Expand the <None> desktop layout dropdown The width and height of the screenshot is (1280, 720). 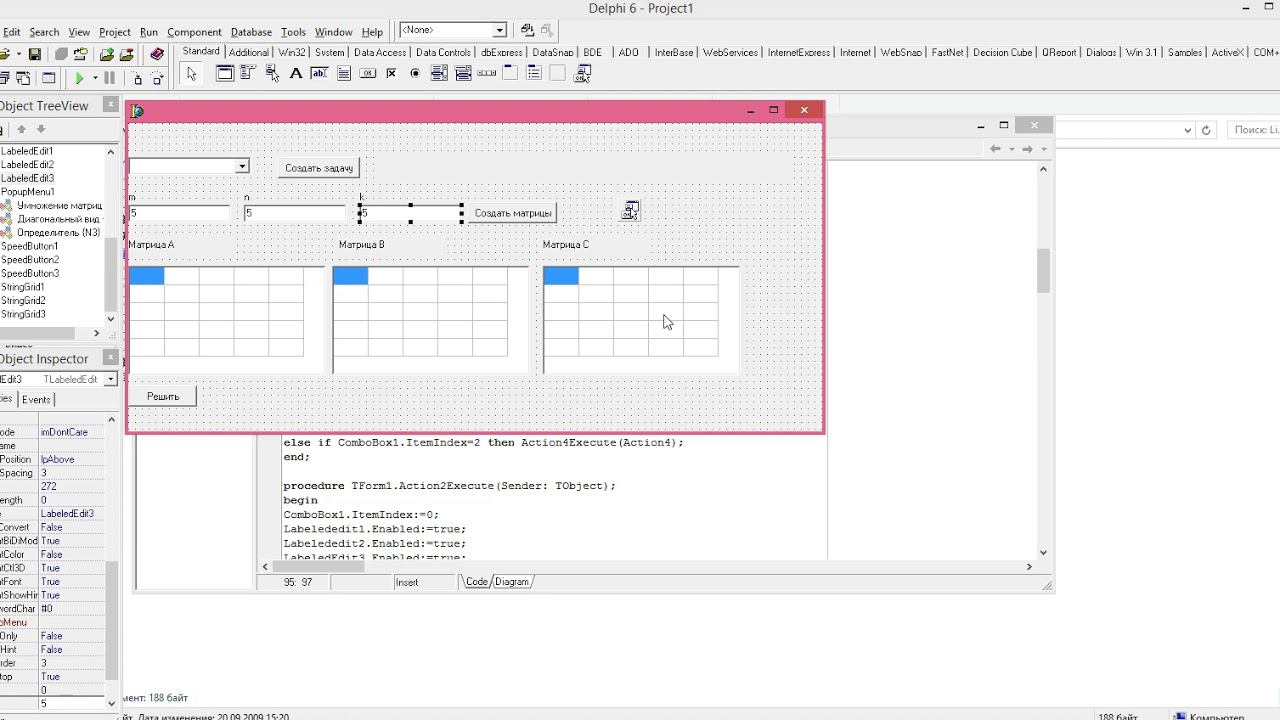499,30
